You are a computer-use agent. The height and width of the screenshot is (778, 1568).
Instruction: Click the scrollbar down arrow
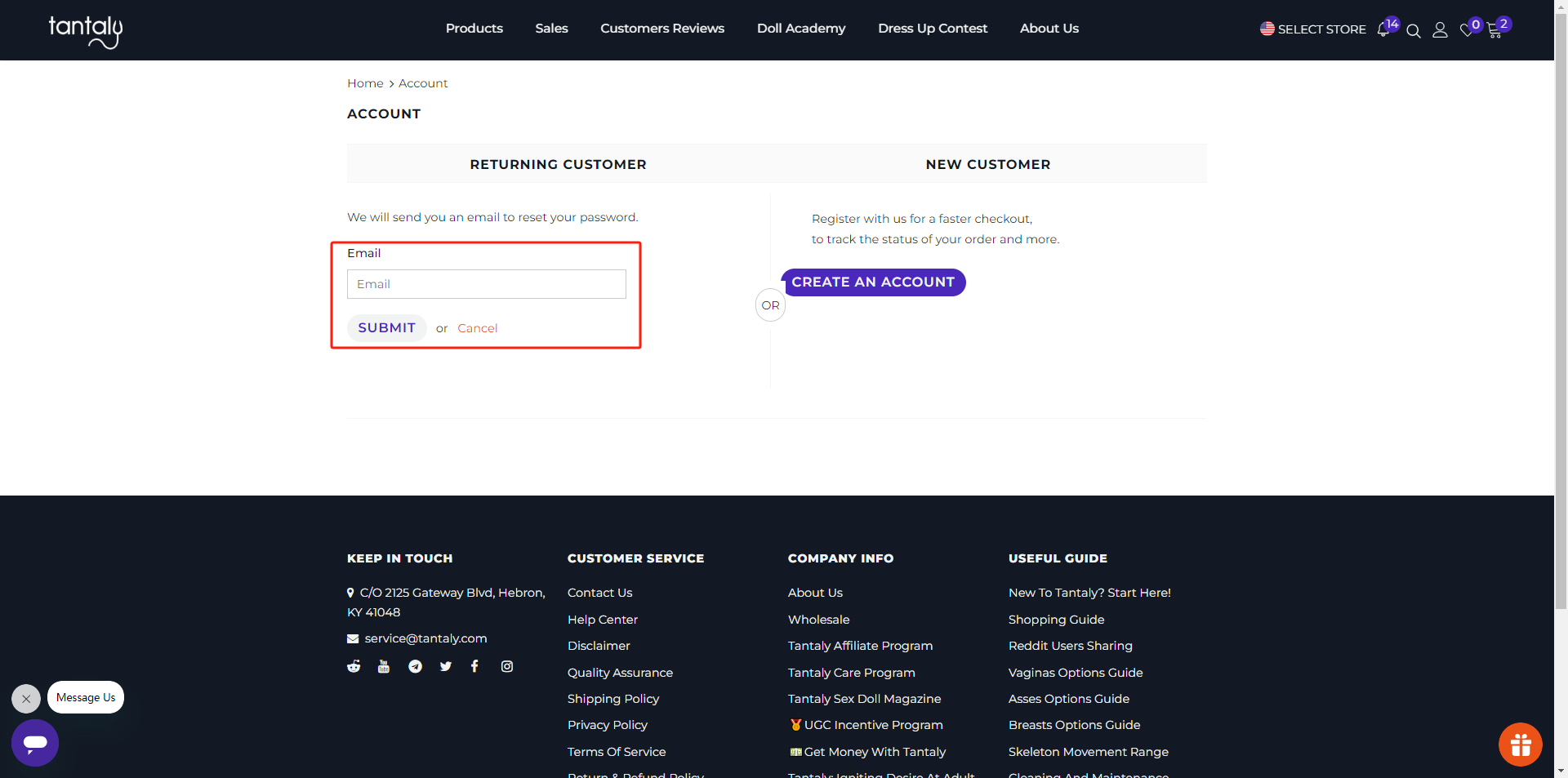1561,771
